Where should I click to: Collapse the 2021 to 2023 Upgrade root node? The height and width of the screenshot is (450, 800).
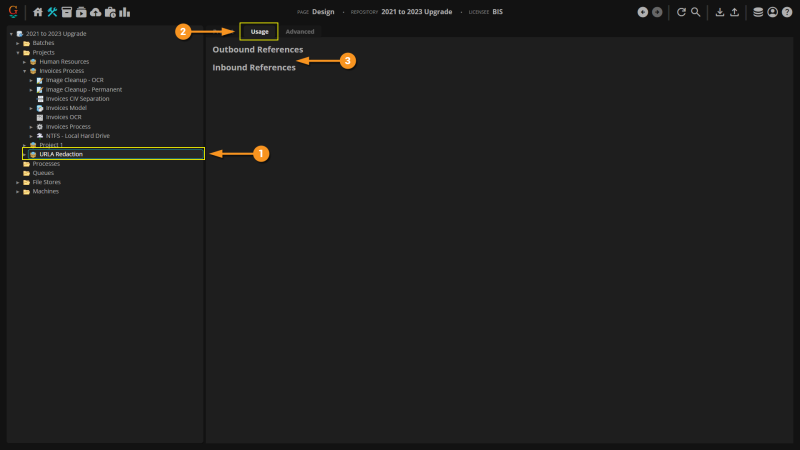tap(11, 34)
